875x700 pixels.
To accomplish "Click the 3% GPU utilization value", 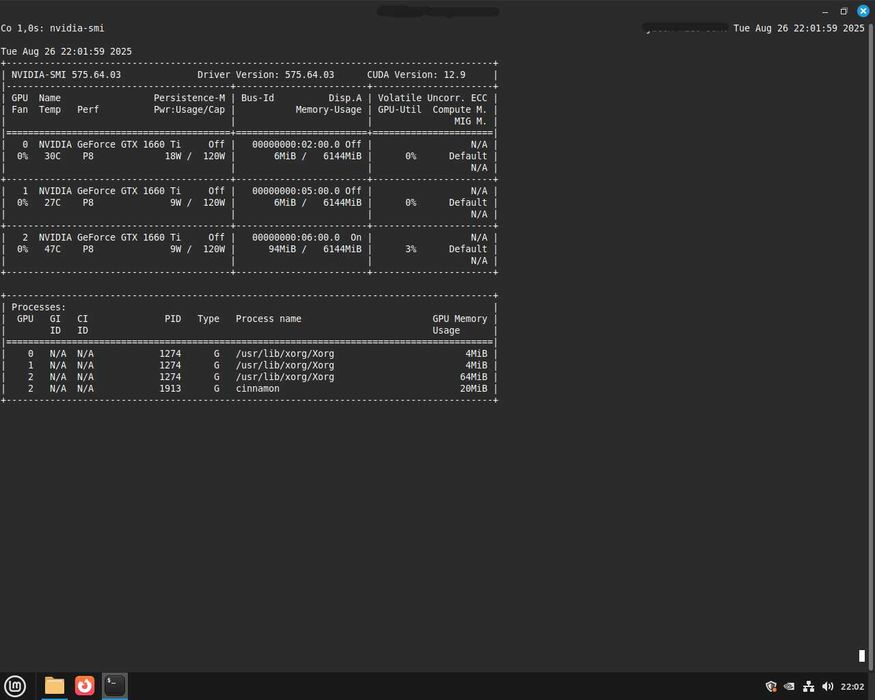I will 411,249.
